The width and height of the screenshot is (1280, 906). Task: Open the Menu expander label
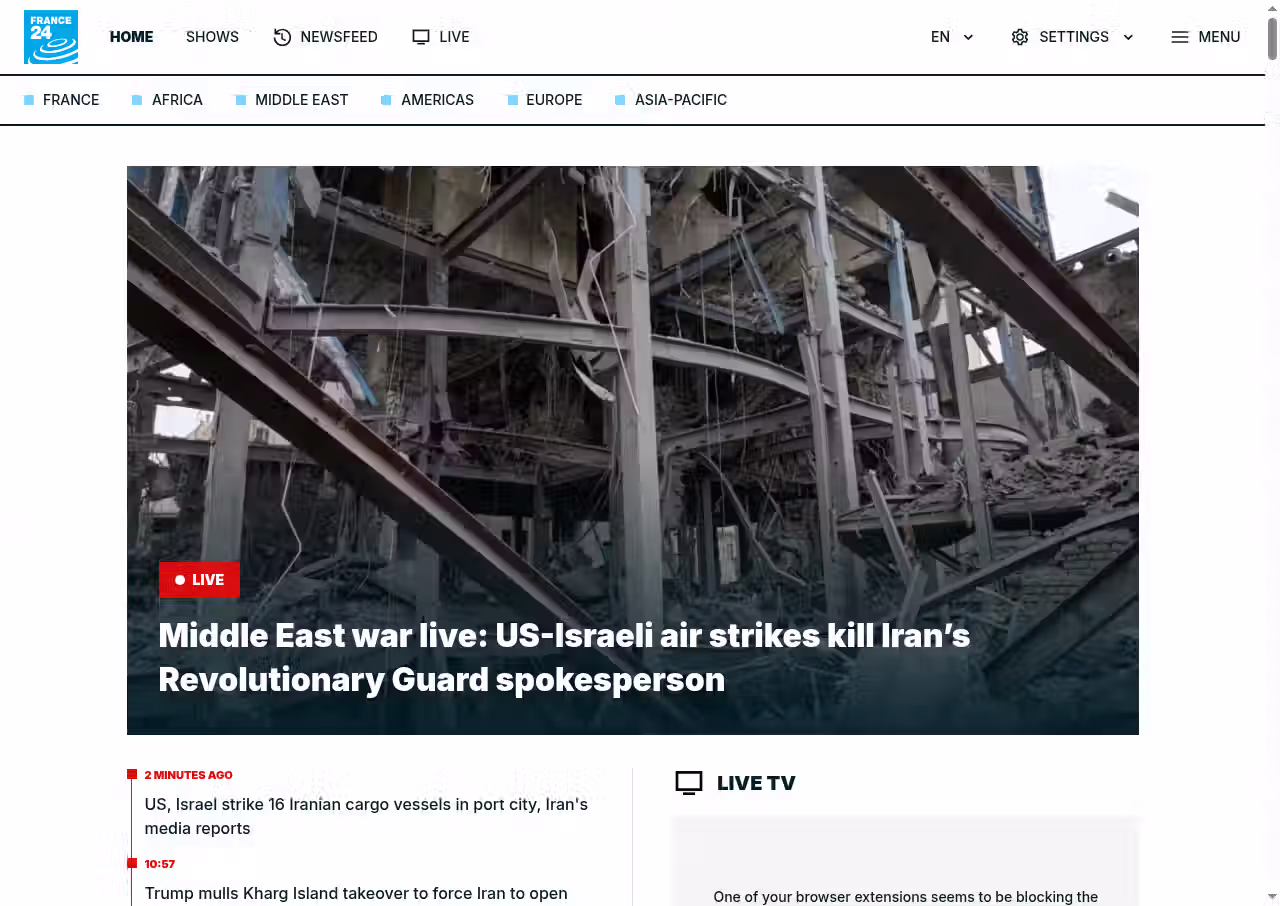1219,37
